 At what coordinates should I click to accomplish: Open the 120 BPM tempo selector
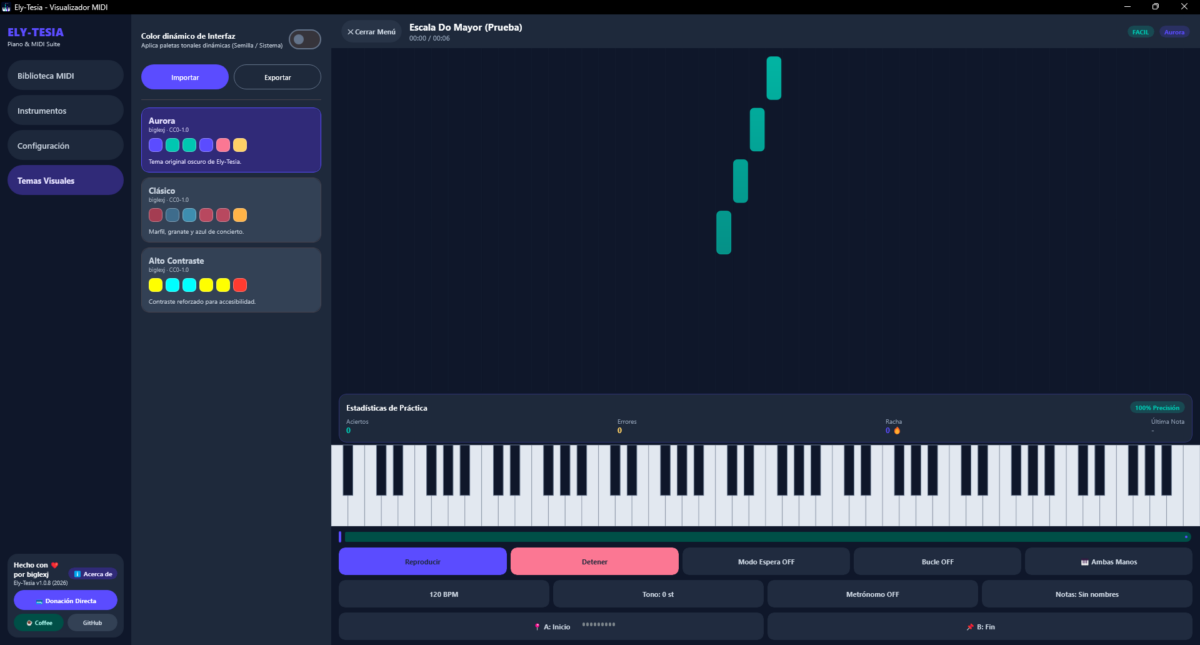(444, 594)
